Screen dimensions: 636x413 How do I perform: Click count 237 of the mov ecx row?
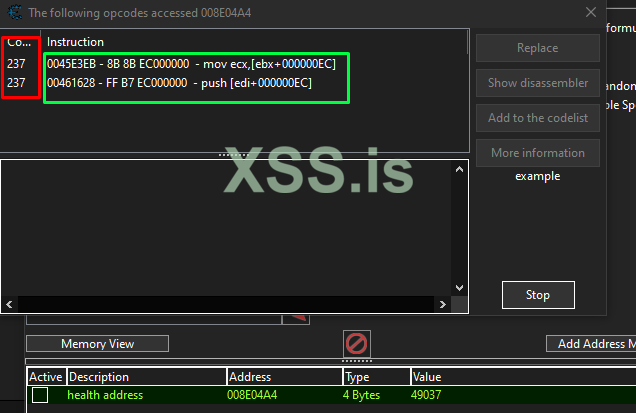point(16,64)
